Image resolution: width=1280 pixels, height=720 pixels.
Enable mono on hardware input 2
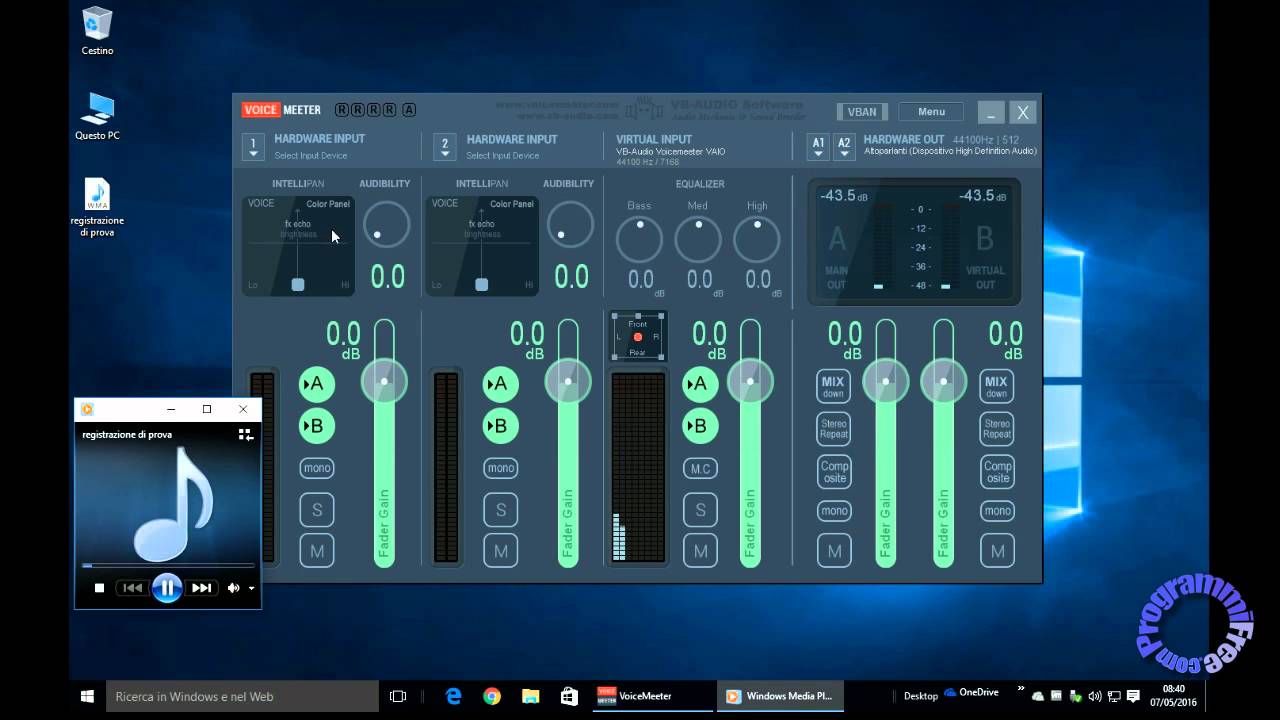click(500, 468)
